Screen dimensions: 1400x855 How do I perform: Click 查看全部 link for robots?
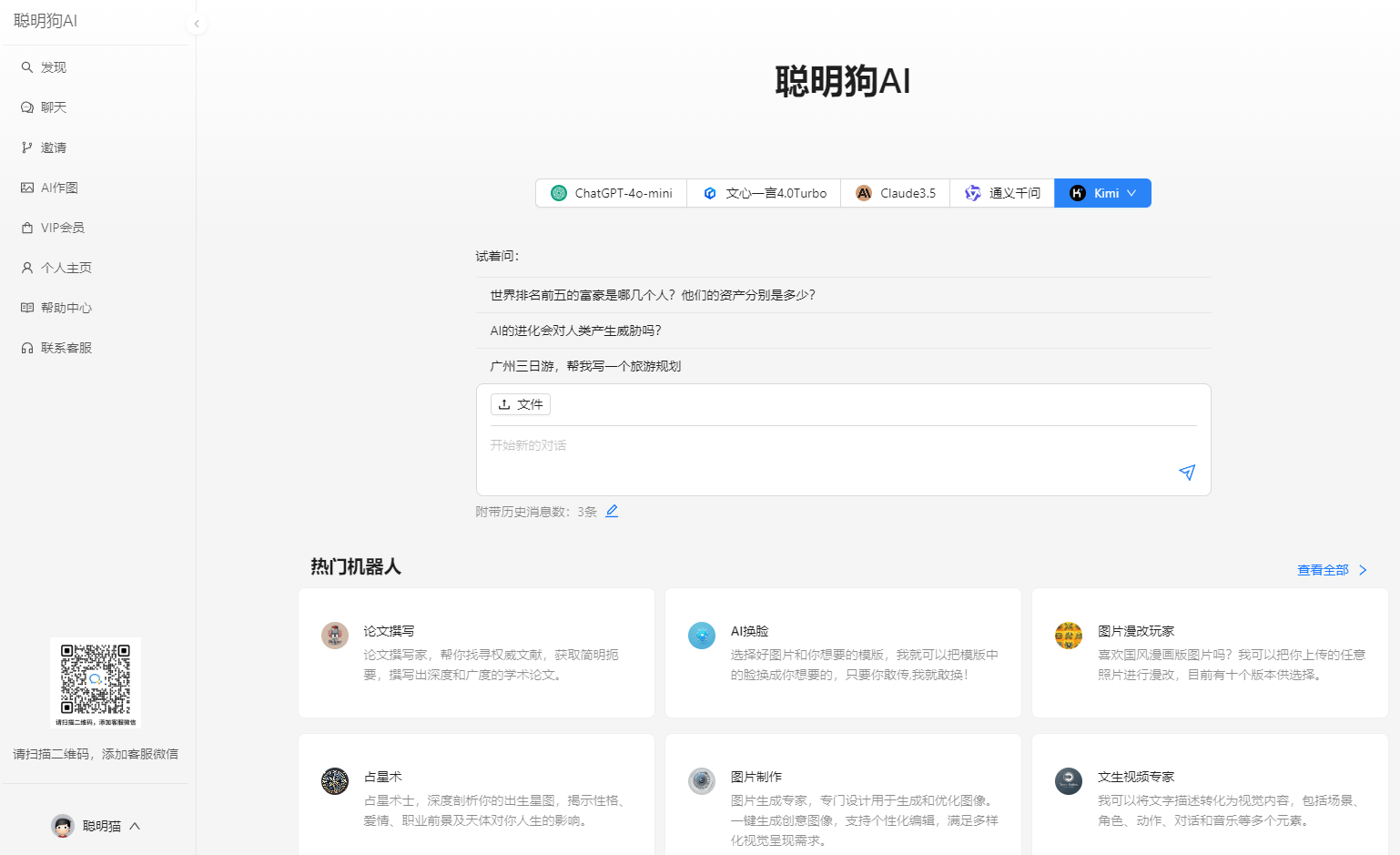click(1331, 570)
